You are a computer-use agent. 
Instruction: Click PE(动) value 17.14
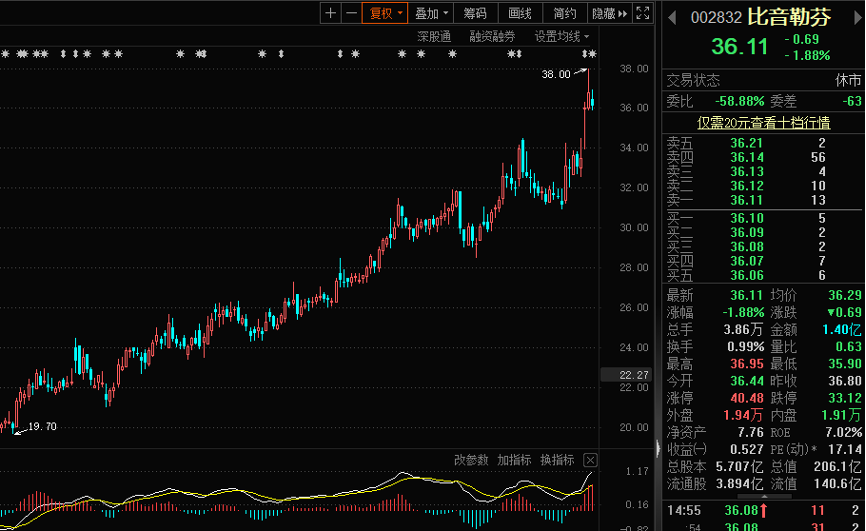click(845, 450)
